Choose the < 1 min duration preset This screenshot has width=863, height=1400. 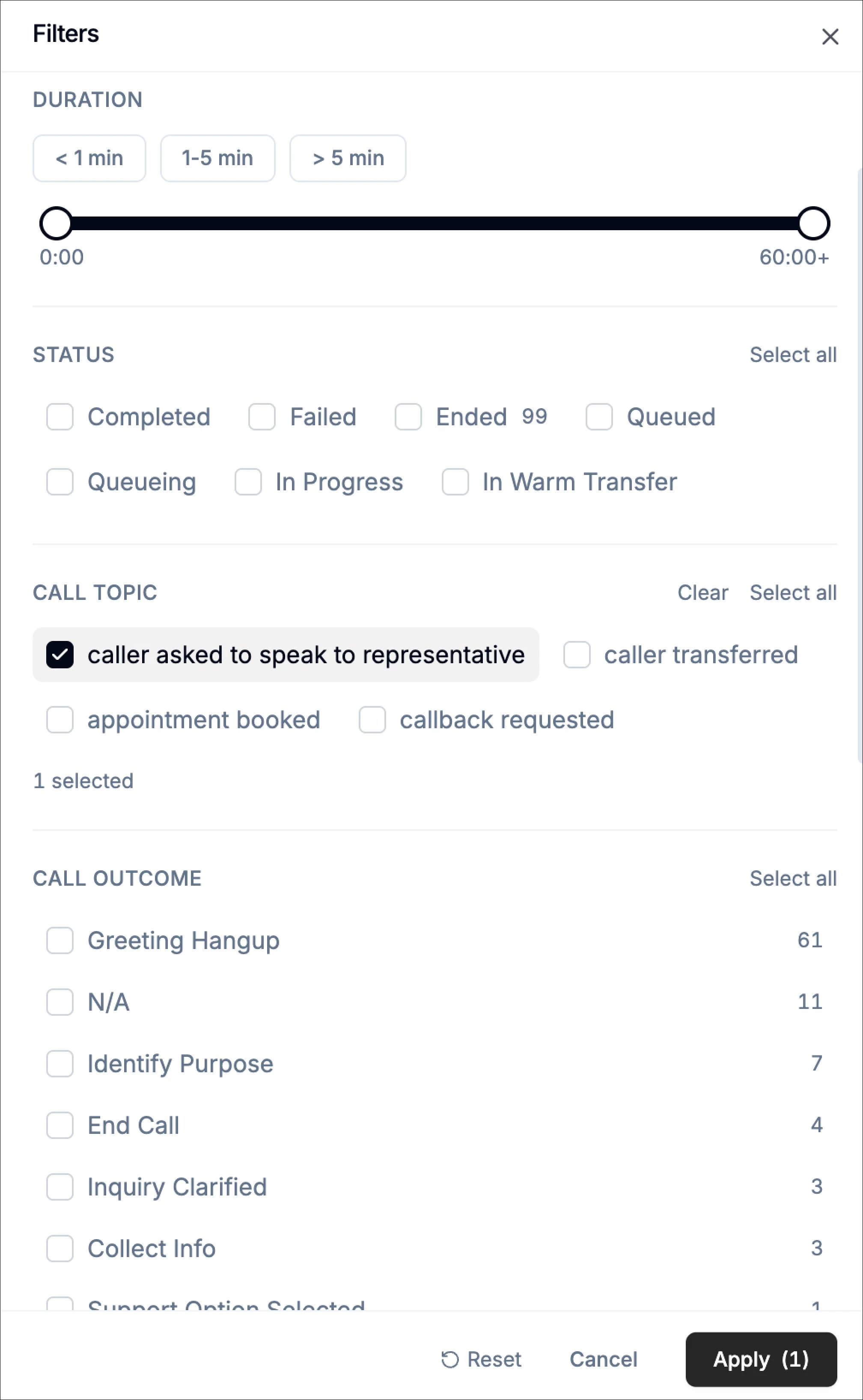coord(89,159)
